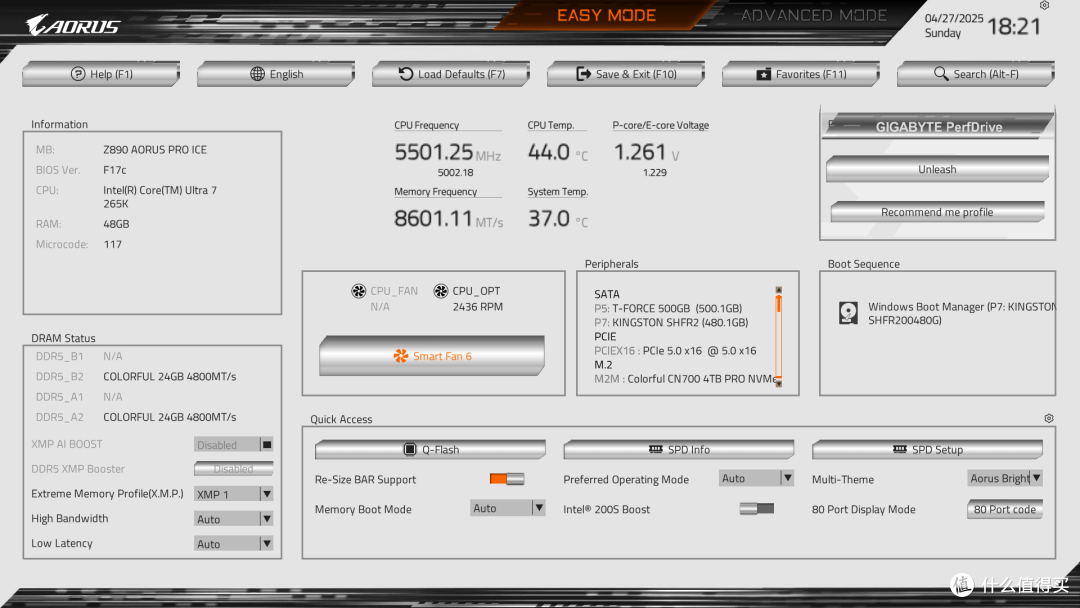This screenshot has height=608, width=1080.
Task: Click P7: KINGSTON SHFR2 entry
Action: pyautogui.click(x=671, y=322)
